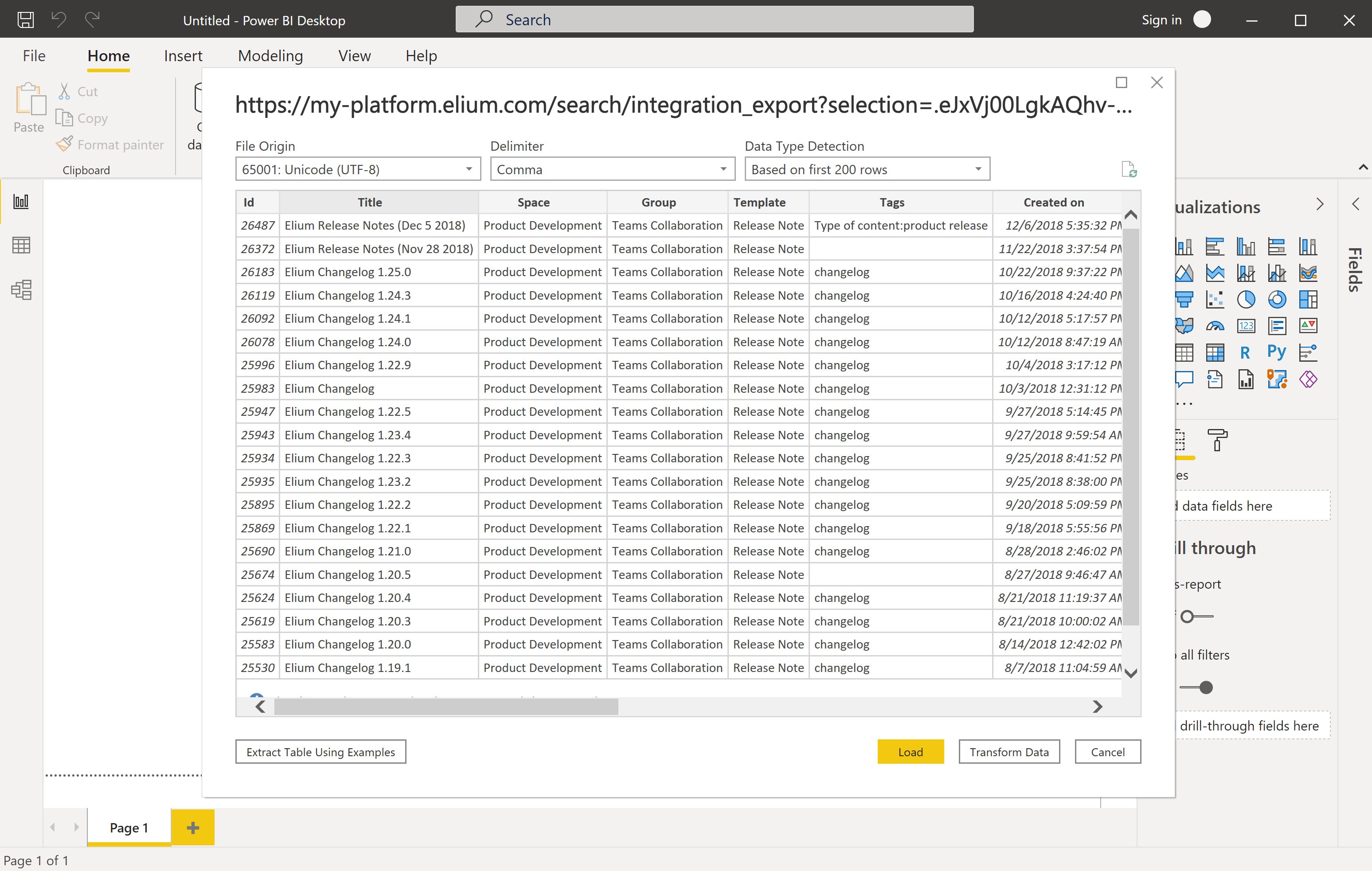Select the Card (123) visualization icon

[1246, 326]
